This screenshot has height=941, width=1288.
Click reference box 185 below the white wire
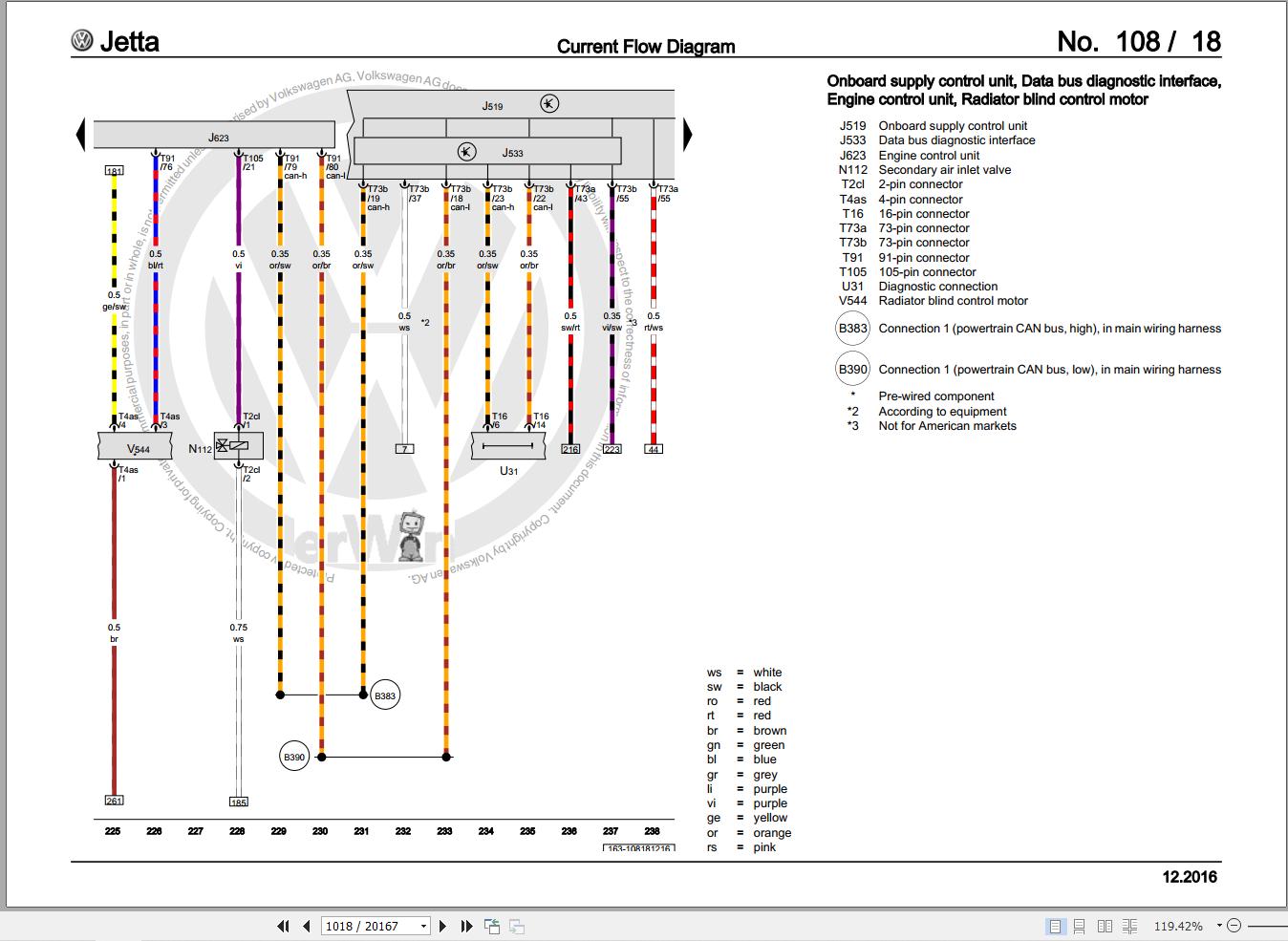coord(238,802)
